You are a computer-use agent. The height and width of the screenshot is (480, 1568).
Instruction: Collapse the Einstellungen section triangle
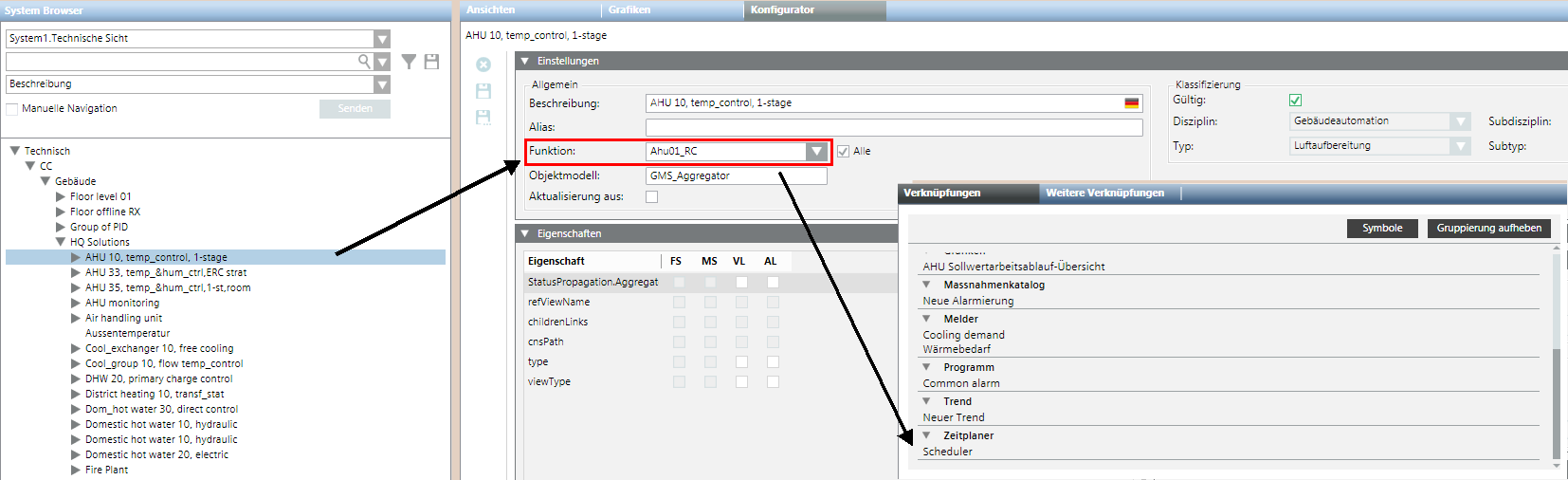point(525,61)
